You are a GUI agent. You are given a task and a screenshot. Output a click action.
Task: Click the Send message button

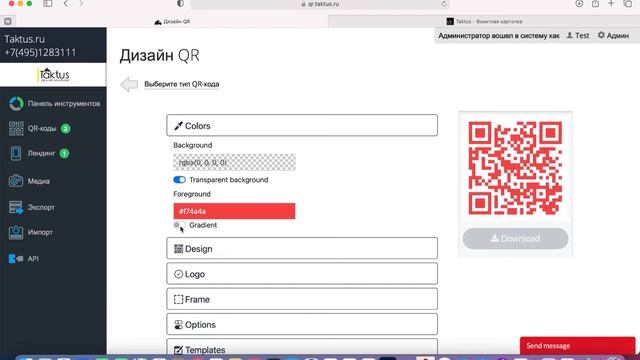point(578,346)
